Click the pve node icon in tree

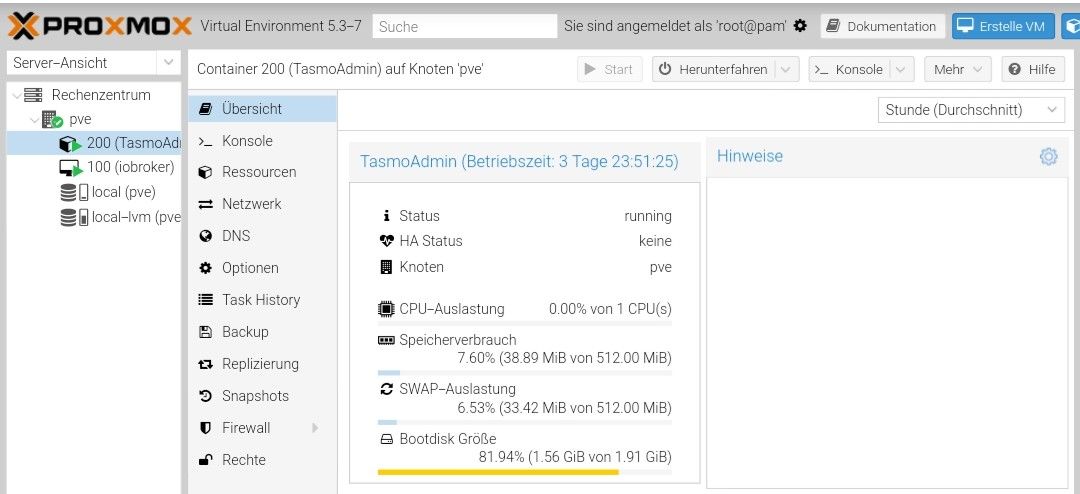[x=52, y=119]
